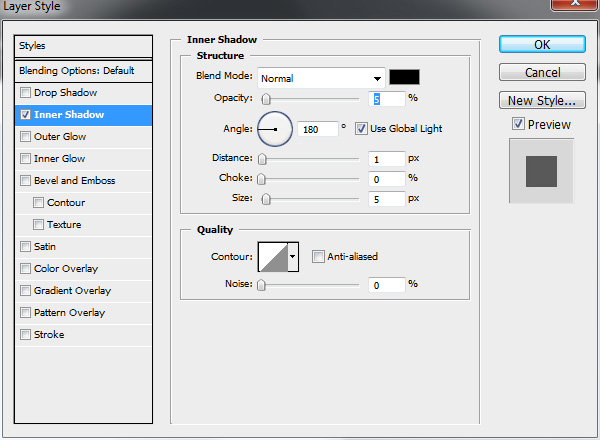Click the Cancel button

[x=542, y=72]
